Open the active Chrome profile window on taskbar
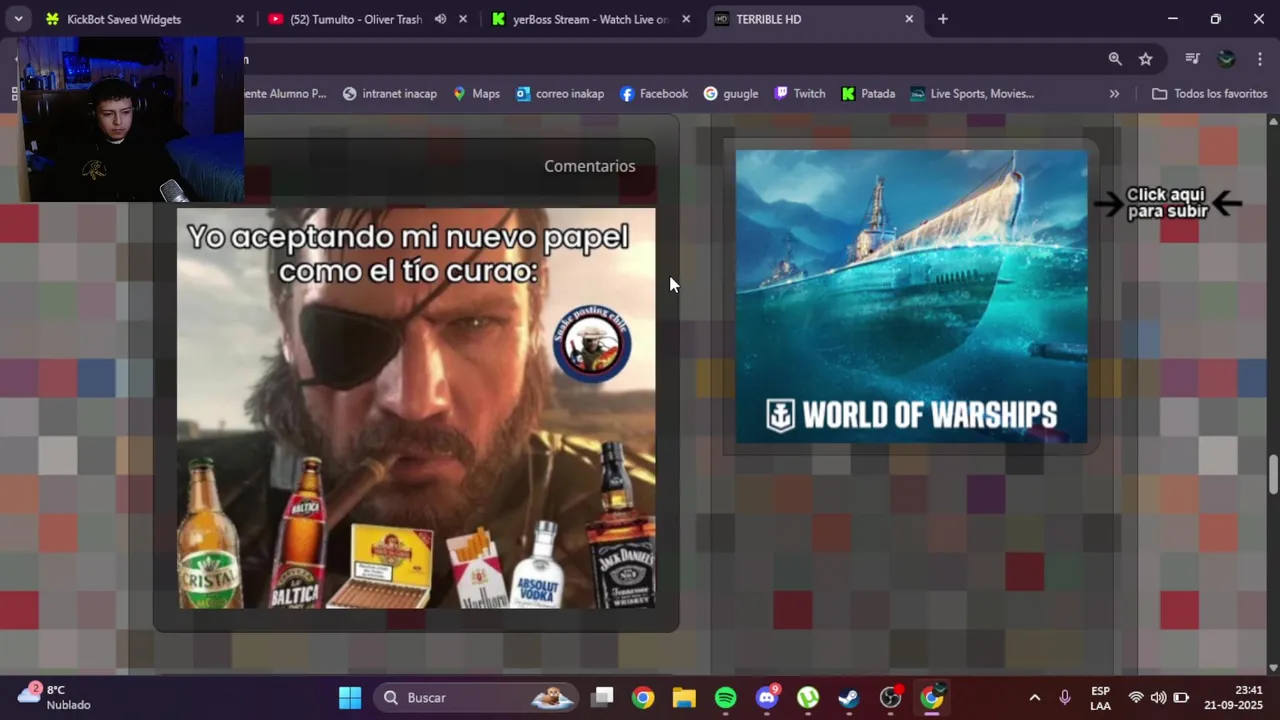The image size is (1280, 720). pyautogui.click(x=932, y=698)
